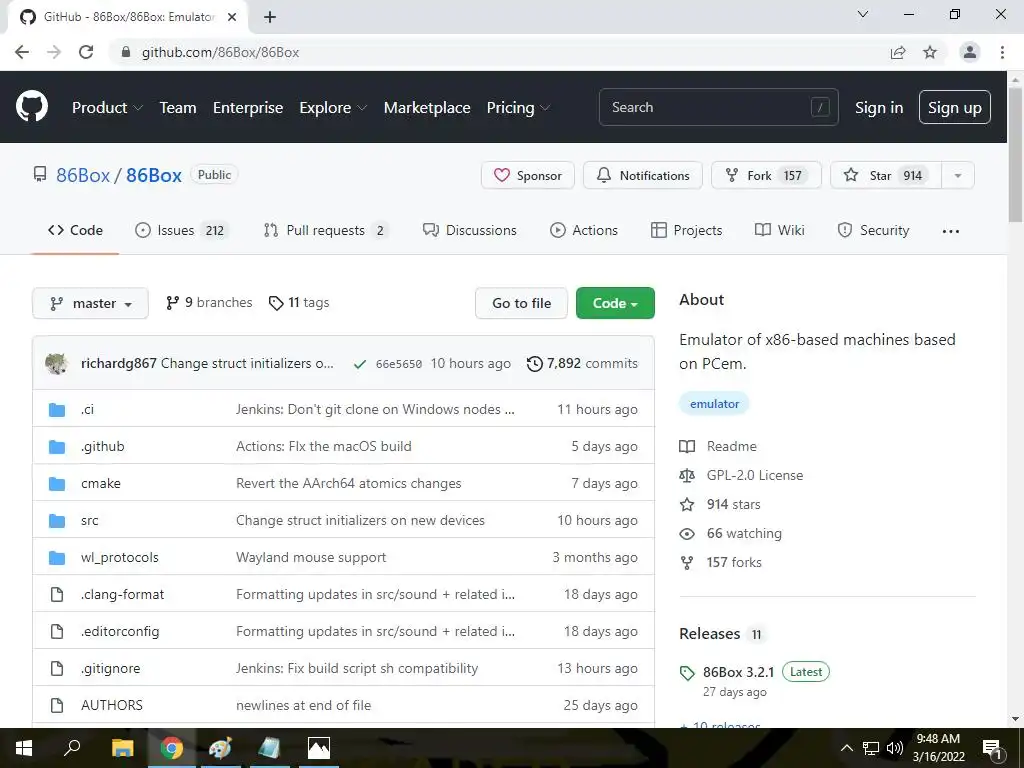
Task: Open the Marketplace link
Action: 427,108
